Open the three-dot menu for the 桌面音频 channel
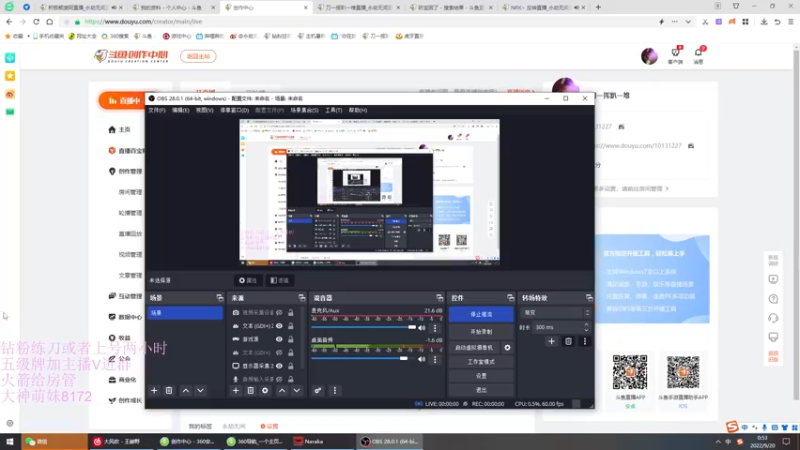This screenshot has height=450, width=800. pyautogui.click(x=435, y=359)
